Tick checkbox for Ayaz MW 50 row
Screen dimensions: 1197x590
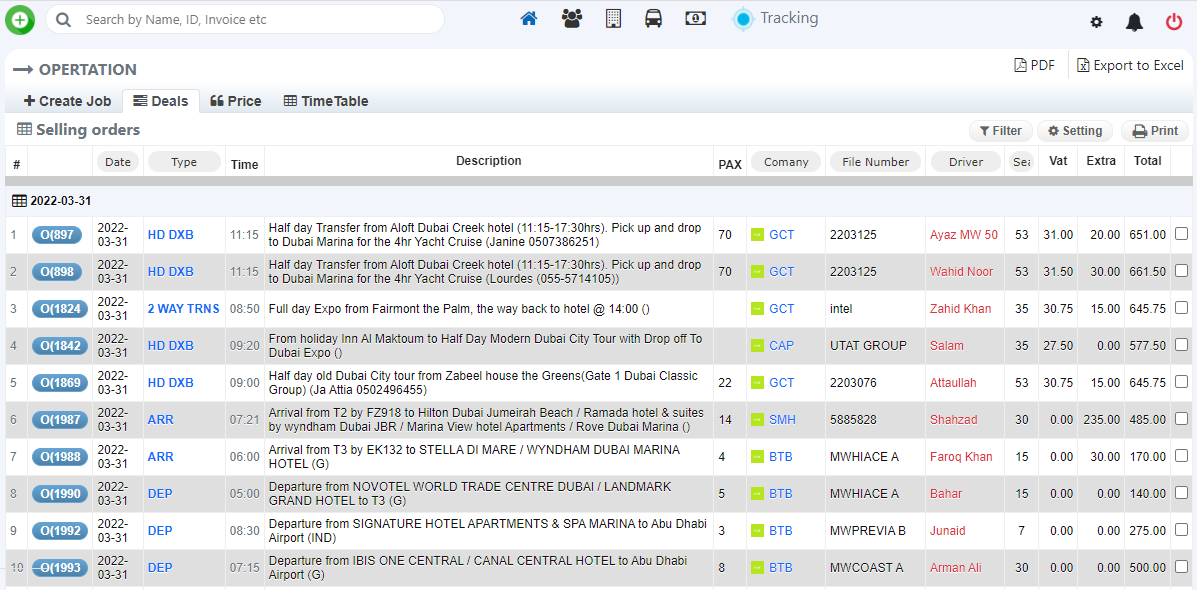pos(1181,234)
